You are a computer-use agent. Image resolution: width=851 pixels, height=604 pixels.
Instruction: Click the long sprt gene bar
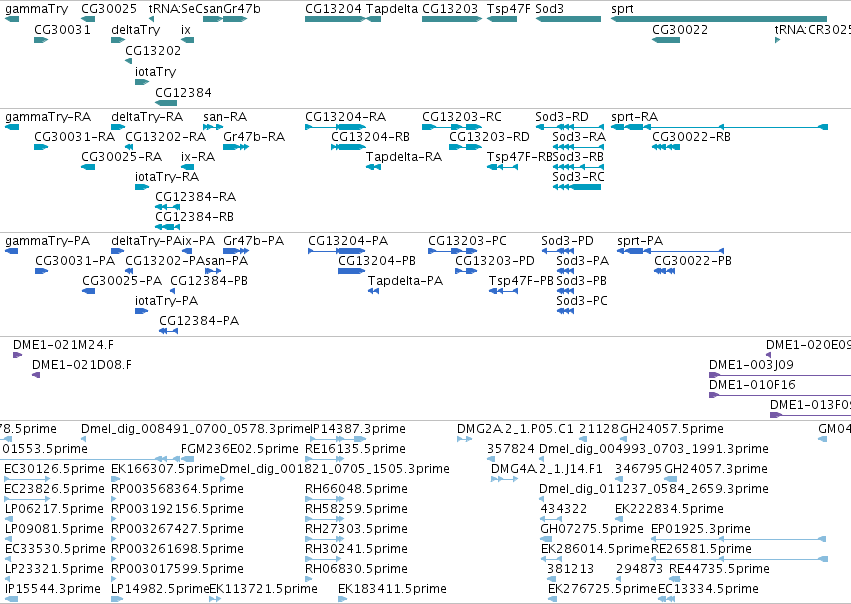coord(719,19)
